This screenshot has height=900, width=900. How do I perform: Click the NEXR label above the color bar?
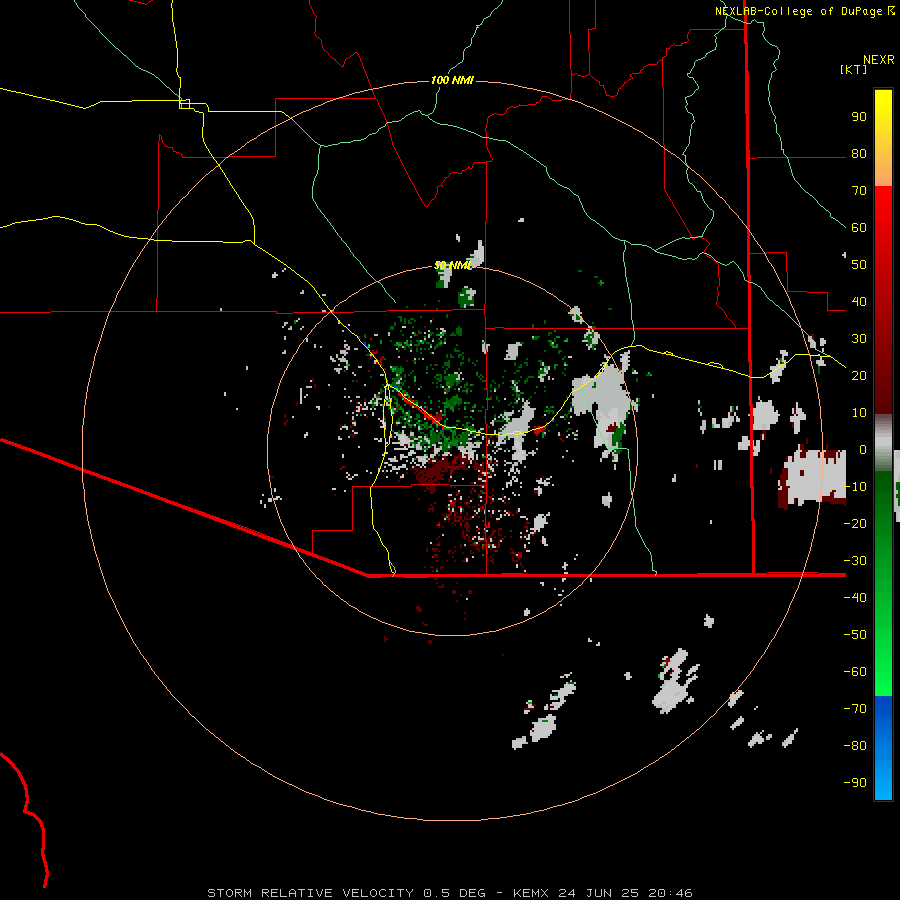879,60
